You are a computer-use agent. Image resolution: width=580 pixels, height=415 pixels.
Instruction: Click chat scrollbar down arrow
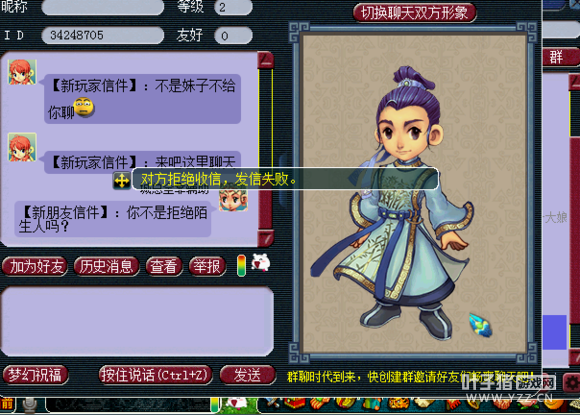(x=266, y=238)
